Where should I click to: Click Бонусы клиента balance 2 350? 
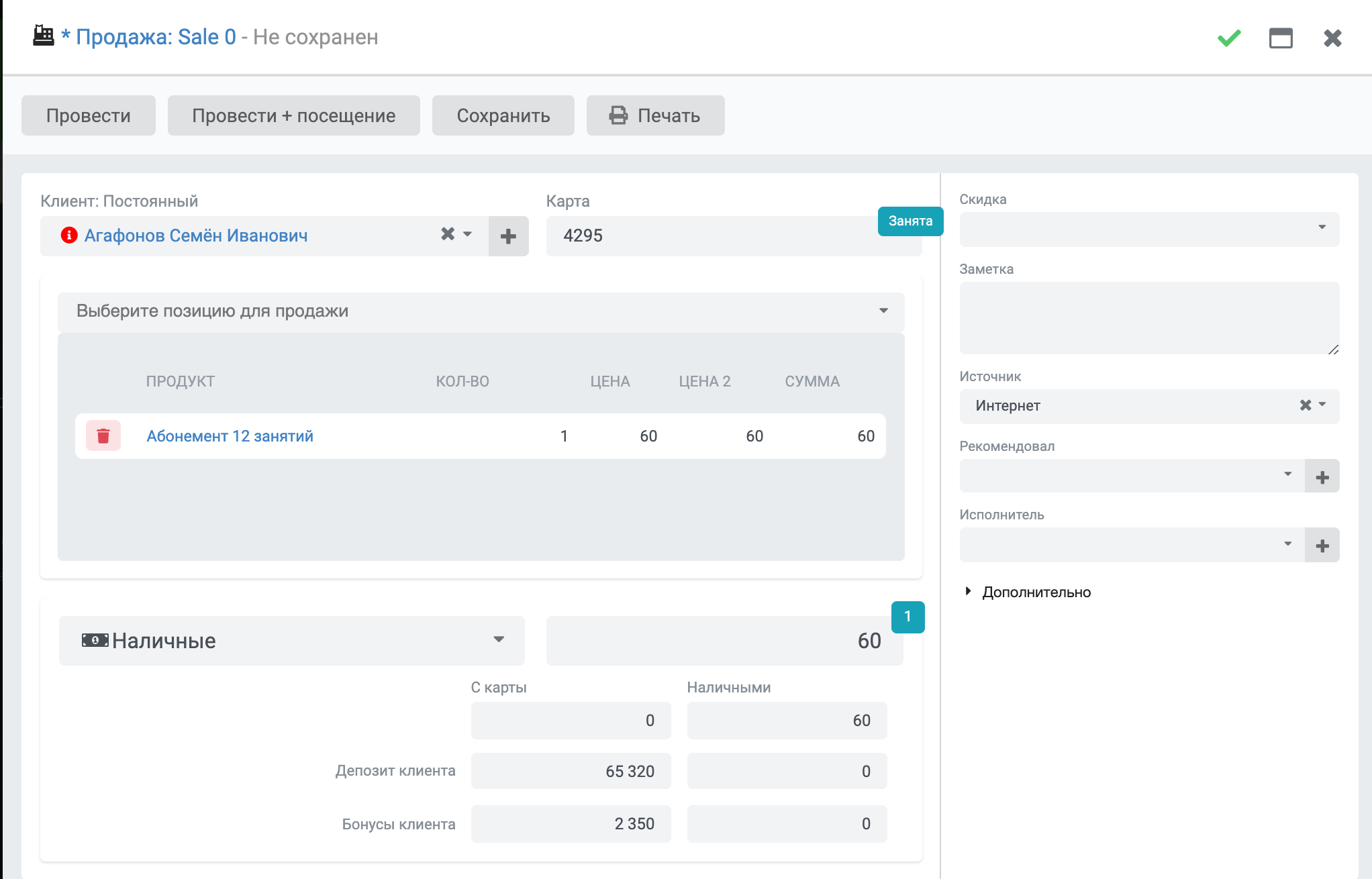pyautogui.click(x=571, y=824)
